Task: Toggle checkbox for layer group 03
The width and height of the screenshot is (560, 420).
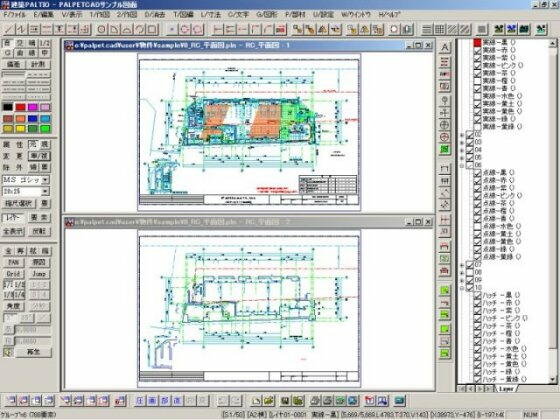Action: [x=470, y=142]
